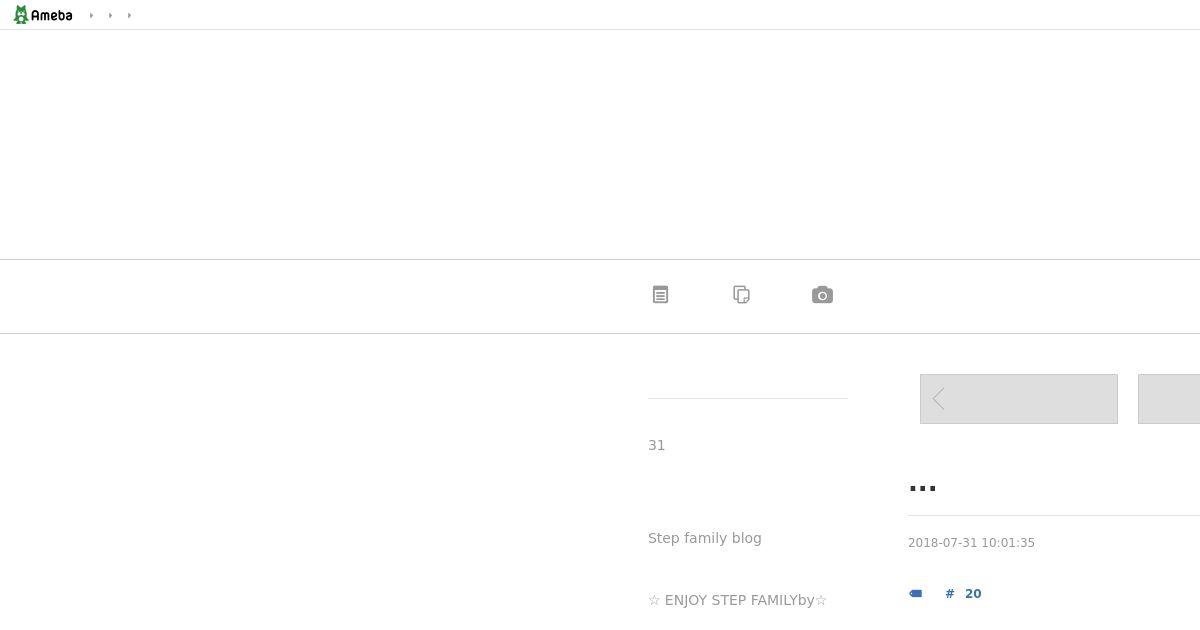Open the hashtag link labeled 20
Image resolution: width=1200 pixels, height=630 pixels.
(x=973, y=594)
